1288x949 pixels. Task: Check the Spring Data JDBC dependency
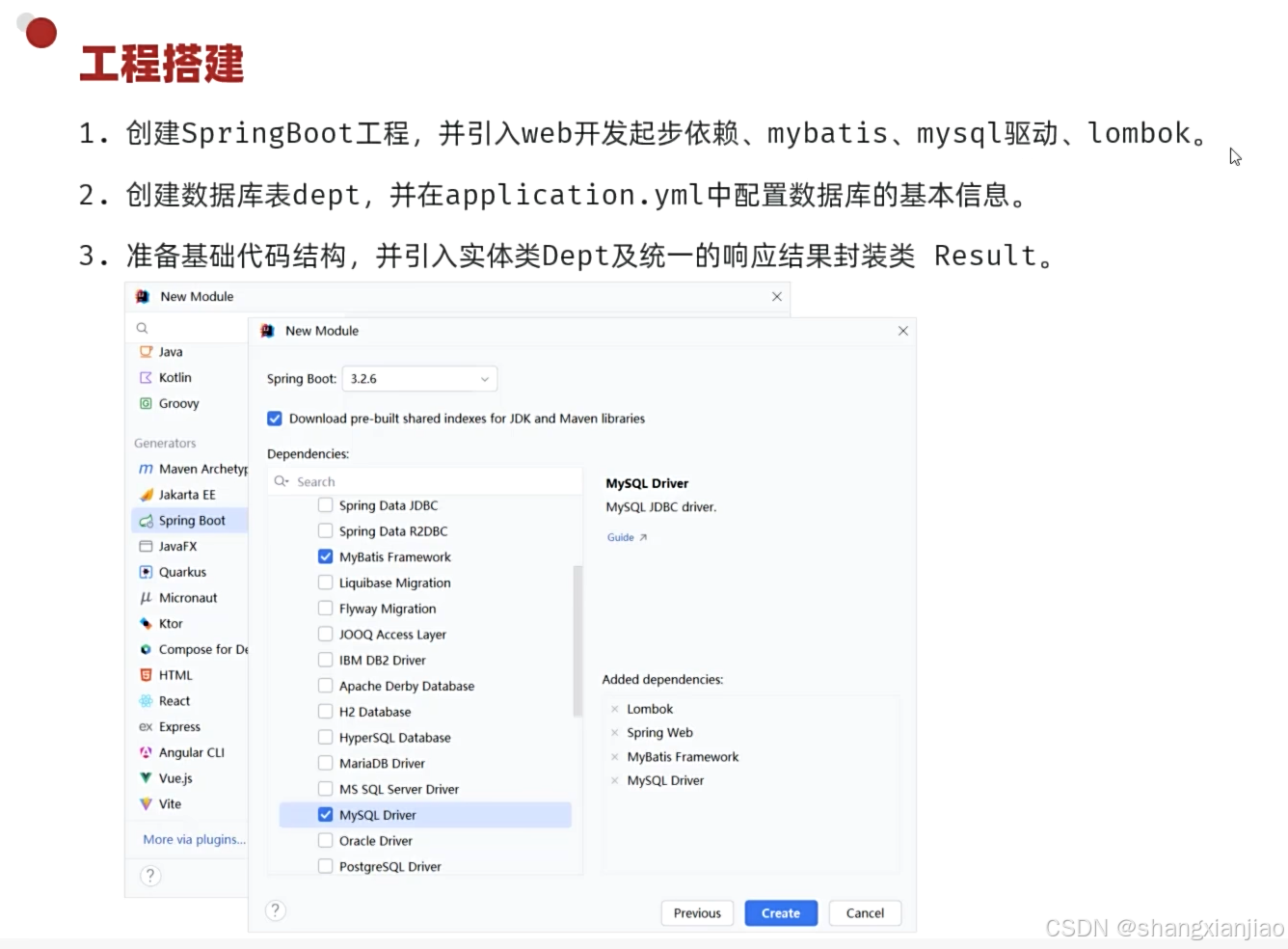click(326, 505)
